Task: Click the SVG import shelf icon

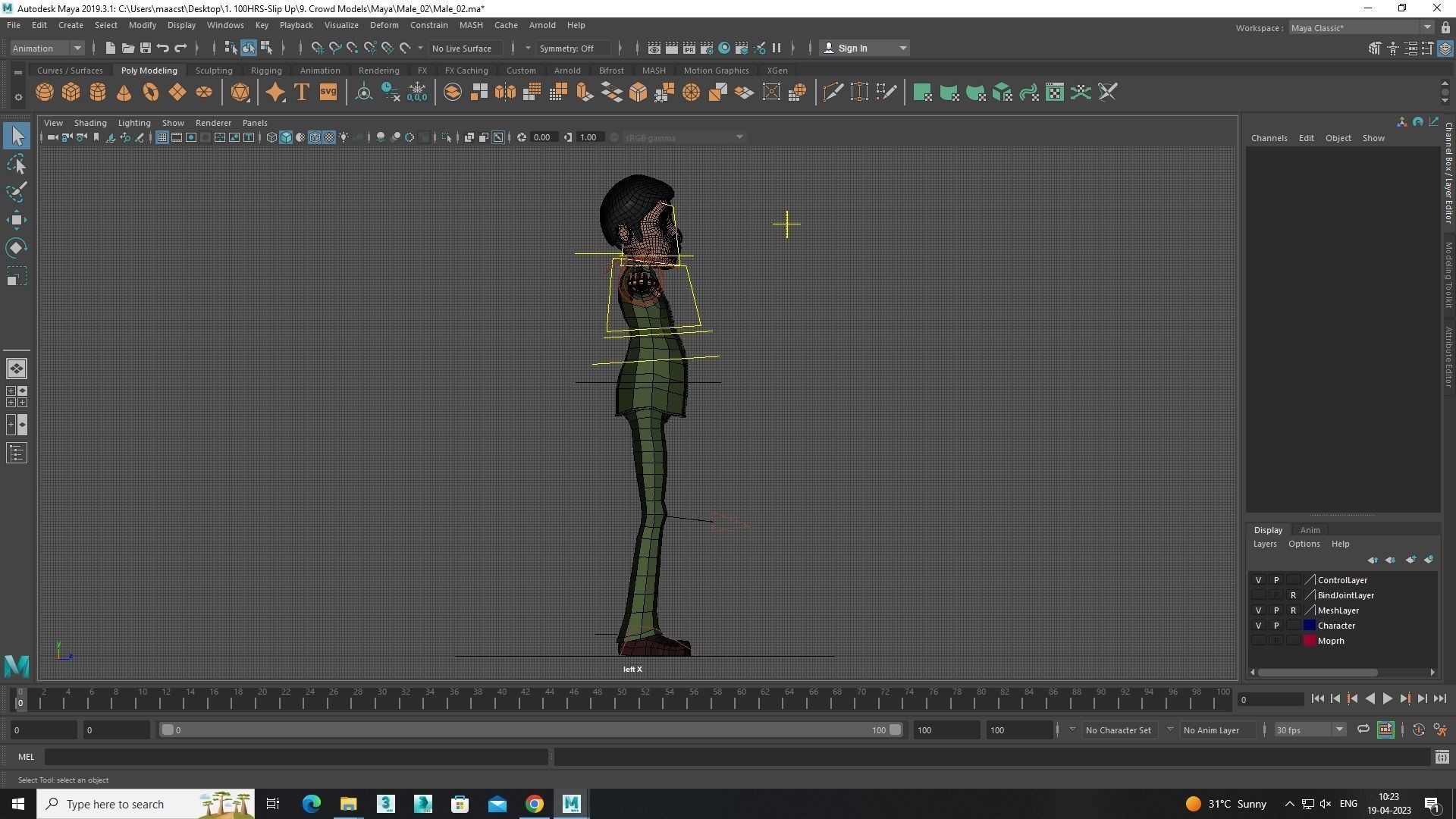Action: [328, 93]
